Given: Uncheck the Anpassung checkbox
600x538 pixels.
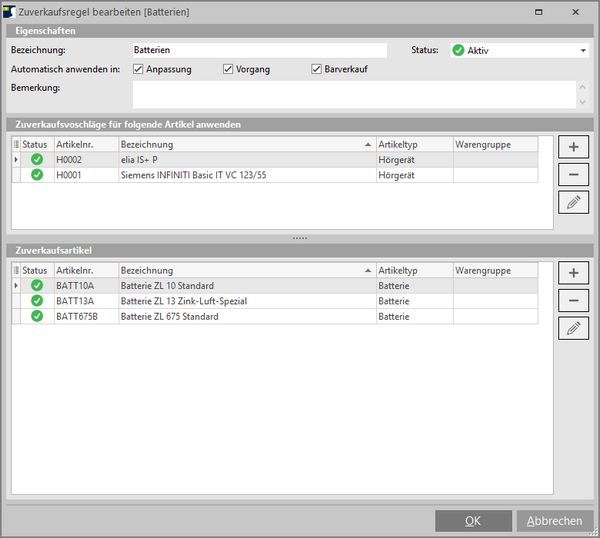Looking at the screenshot, I should coord(139,69).
